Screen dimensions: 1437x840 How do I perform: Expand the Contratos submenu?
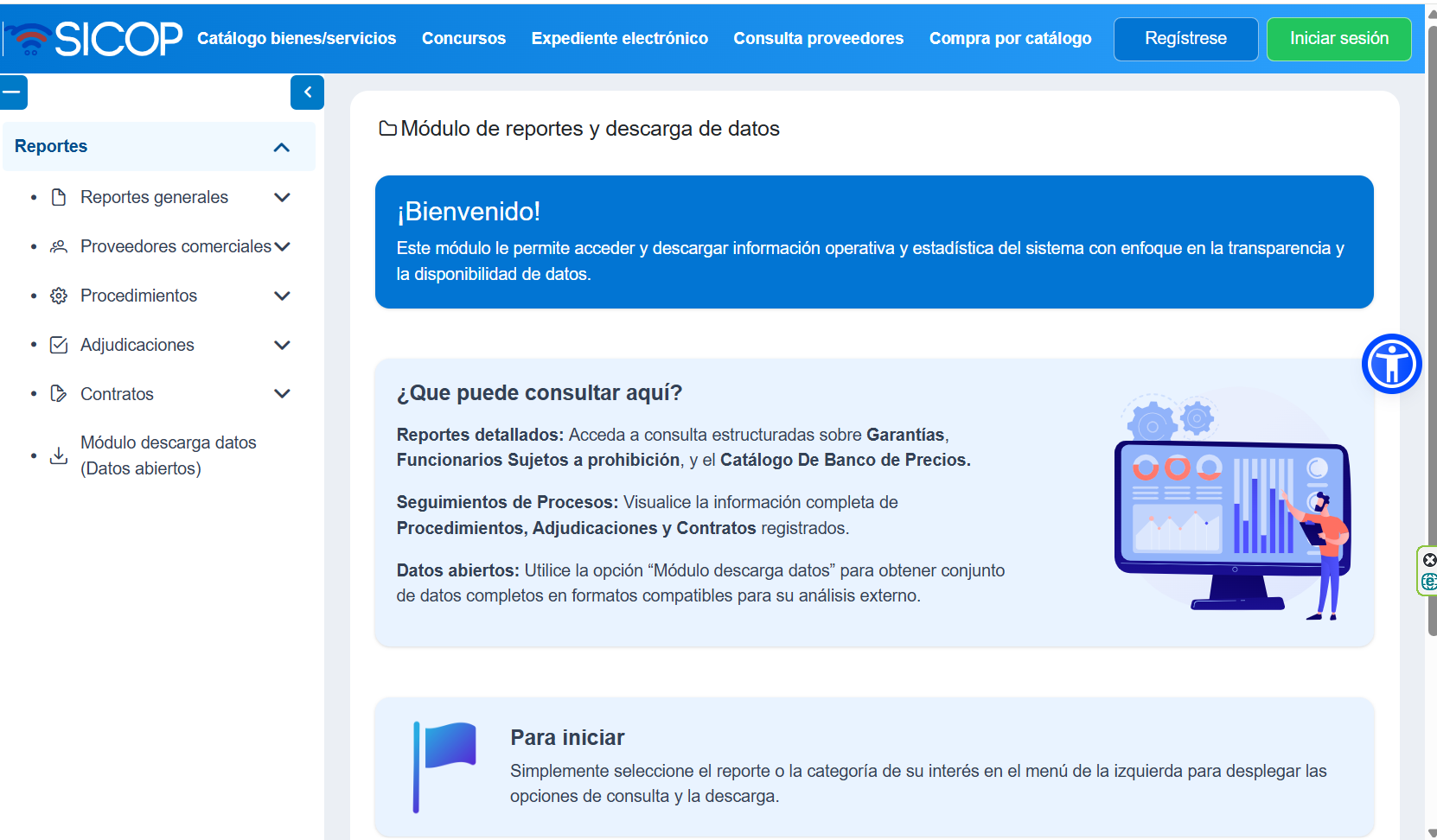coord(282,393)
